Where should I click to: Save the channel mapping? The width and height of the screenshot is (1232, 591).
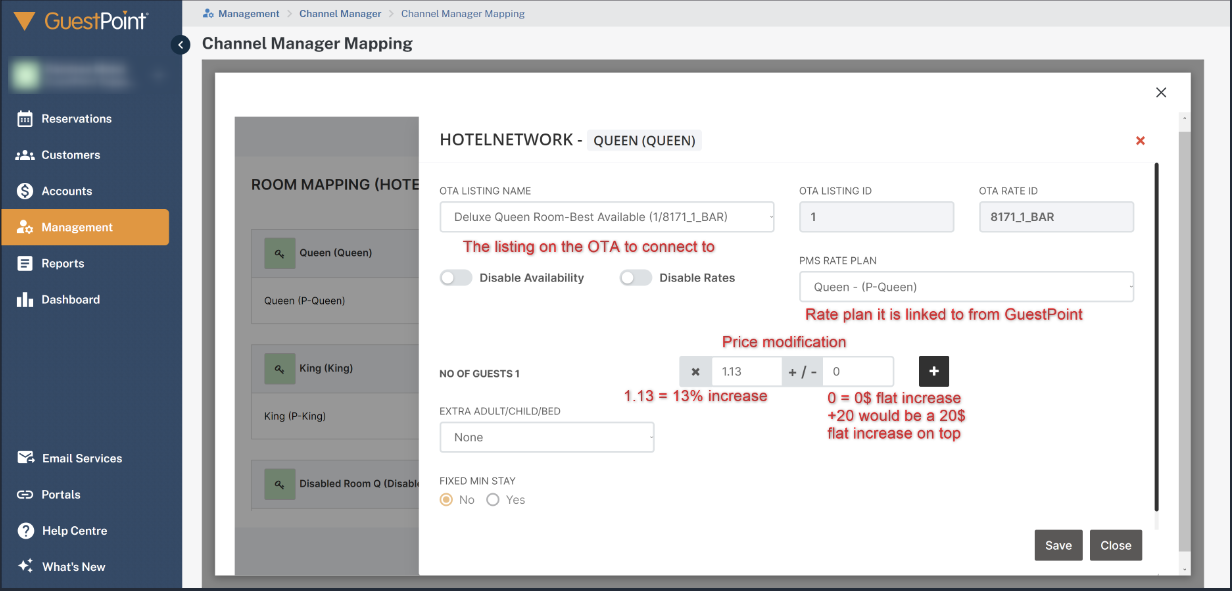coord(1058,545)
